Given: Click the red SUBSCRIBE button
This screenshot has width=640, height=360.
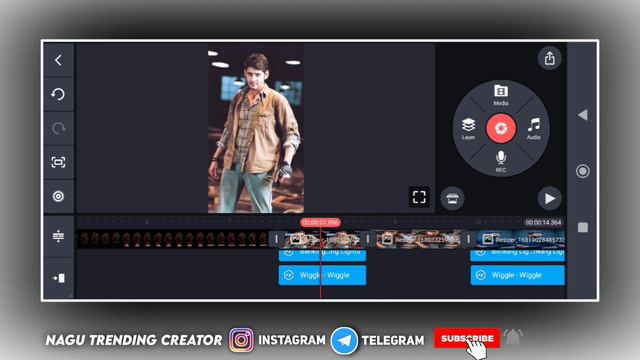Looking at the screenshot, I should [x=467, y=338].
